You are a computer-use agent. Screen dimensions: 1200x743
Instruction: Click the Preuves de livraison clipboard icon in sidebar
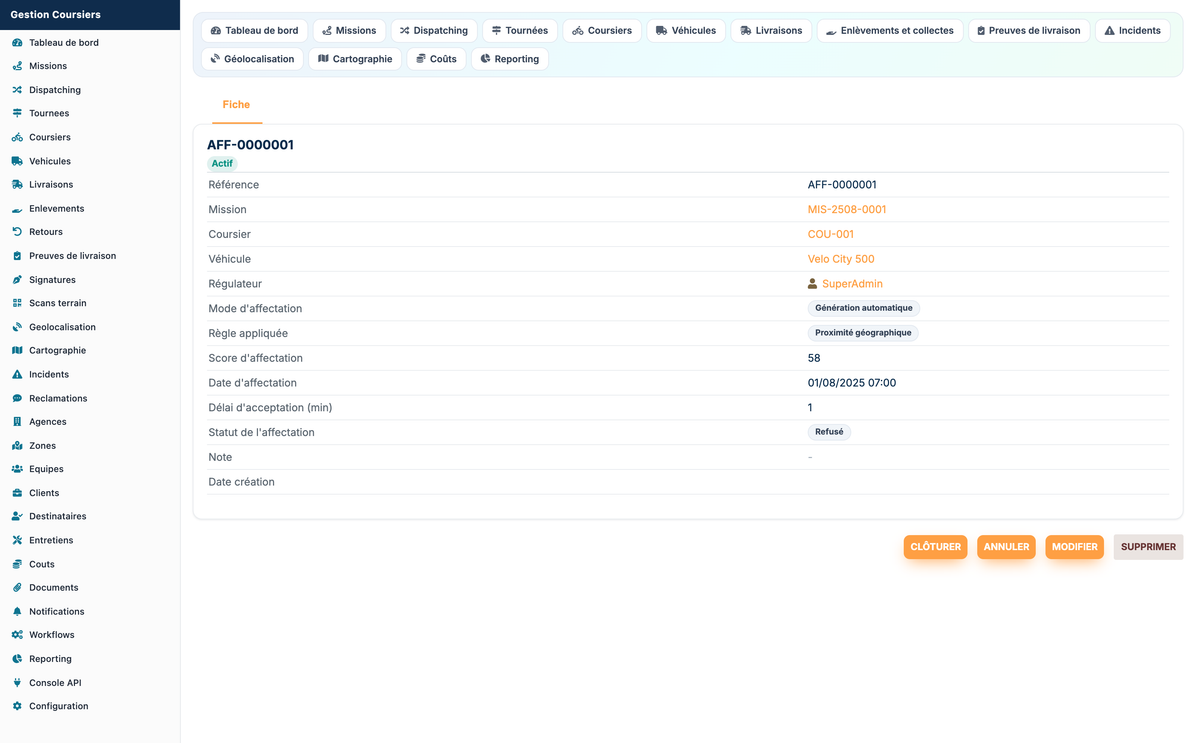tap(17, 256)
